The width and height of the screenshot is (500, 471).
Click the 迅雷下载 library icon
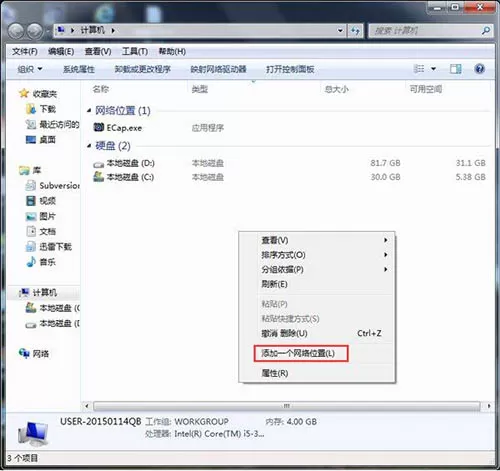31,246
